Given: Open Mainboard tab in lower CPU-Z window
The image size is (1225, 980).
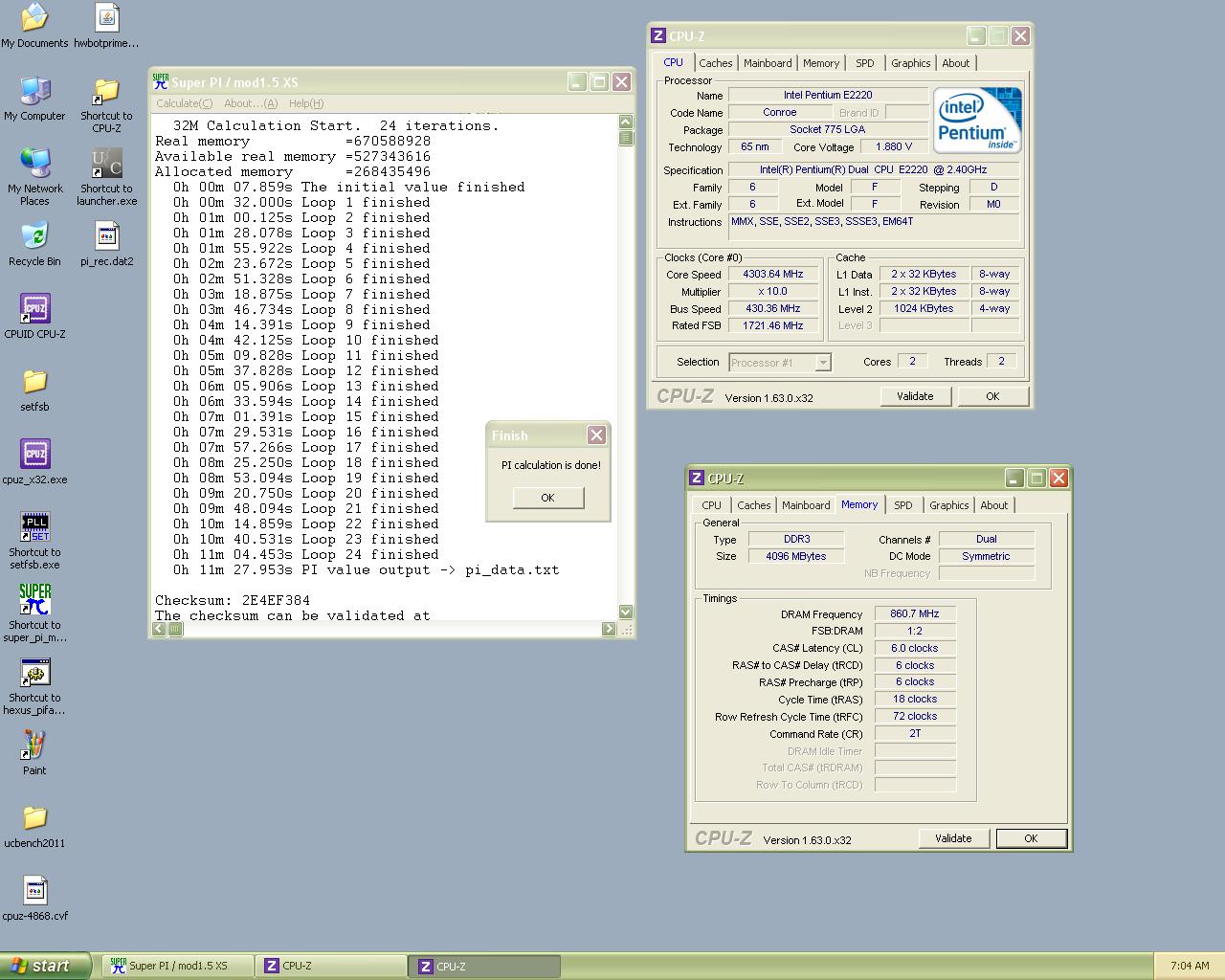Looking at the screenshot, I should point(806,505).
